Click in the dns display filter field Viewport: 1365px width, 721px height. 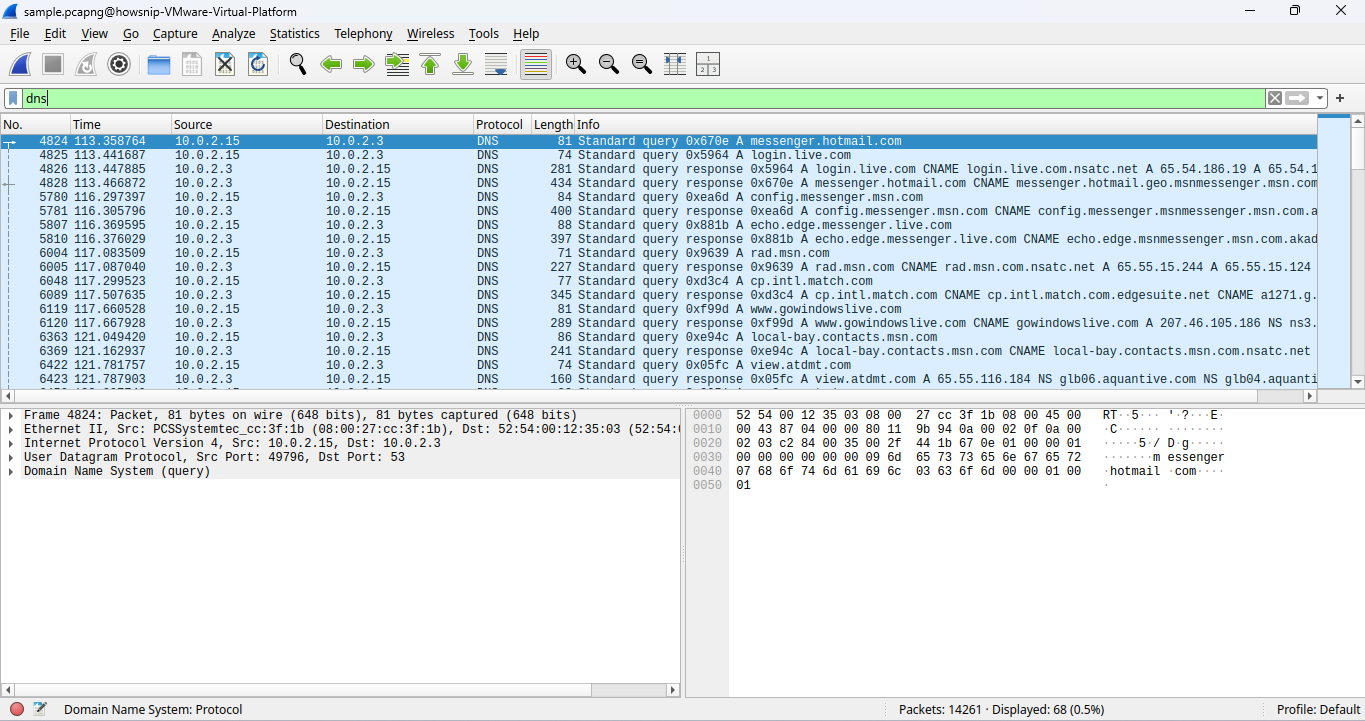pos(643,98)
